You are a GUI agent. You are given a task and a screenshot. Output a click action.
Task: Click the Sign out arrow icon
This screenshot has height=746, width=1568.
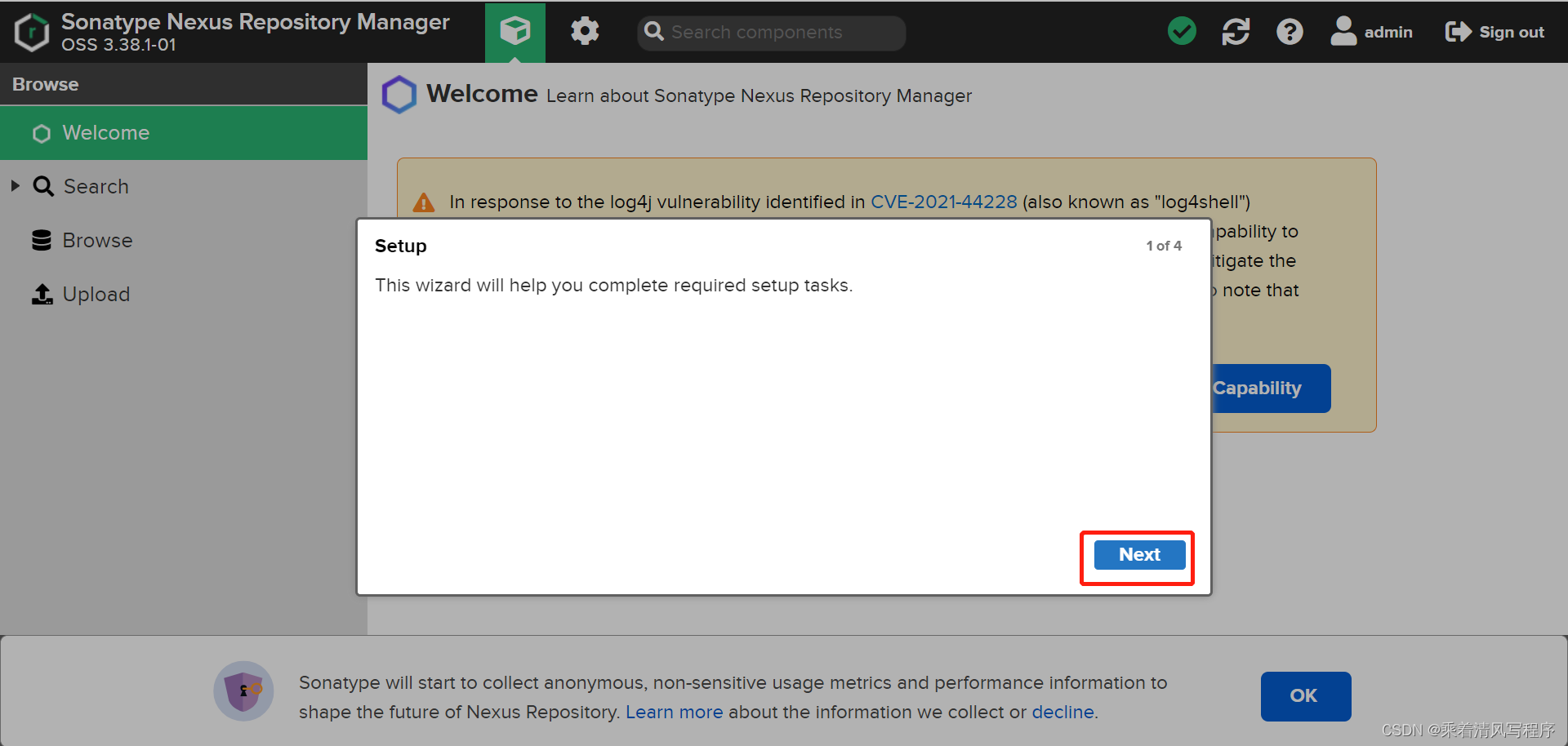coord(1458,32)
